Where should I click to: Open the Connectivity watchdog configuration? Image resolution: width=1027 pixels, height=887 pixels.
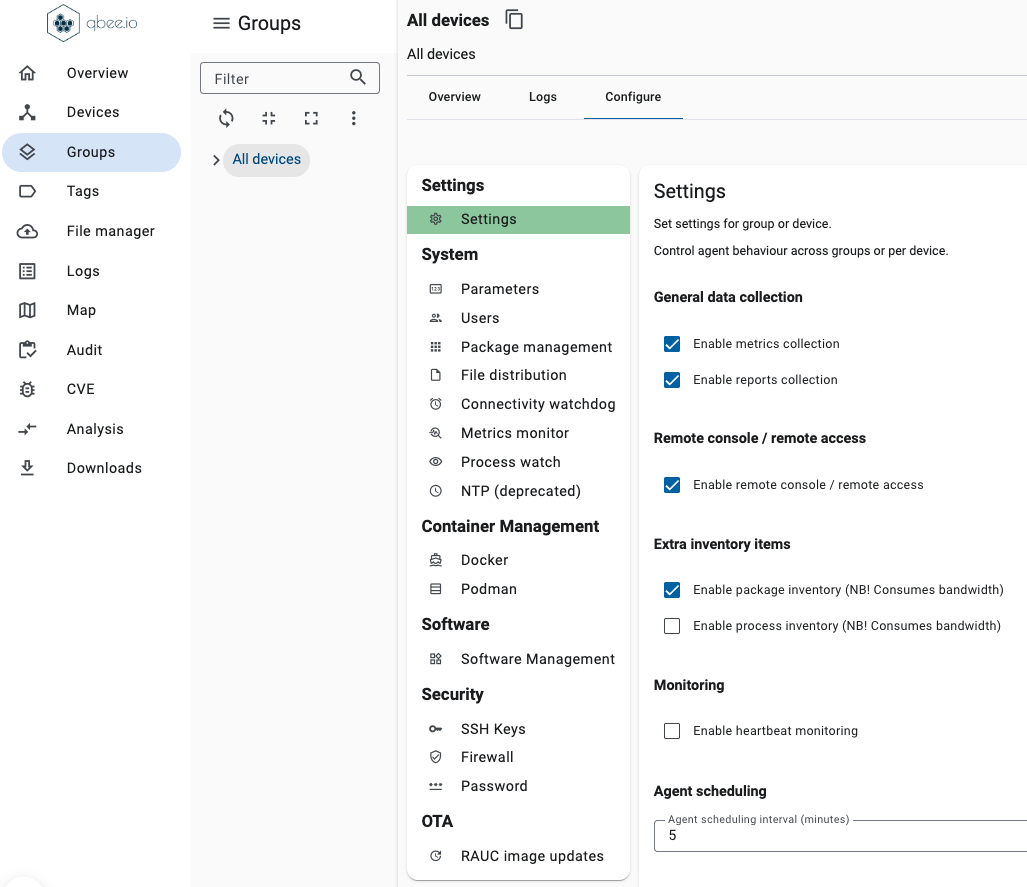(538, 404)
